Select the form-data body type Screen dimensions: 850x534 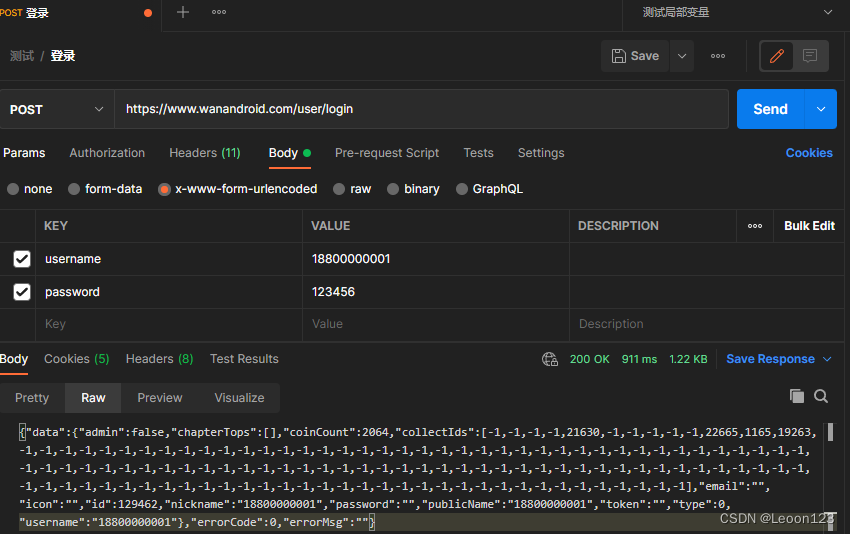pyautogui.click(x=105, y=189)
